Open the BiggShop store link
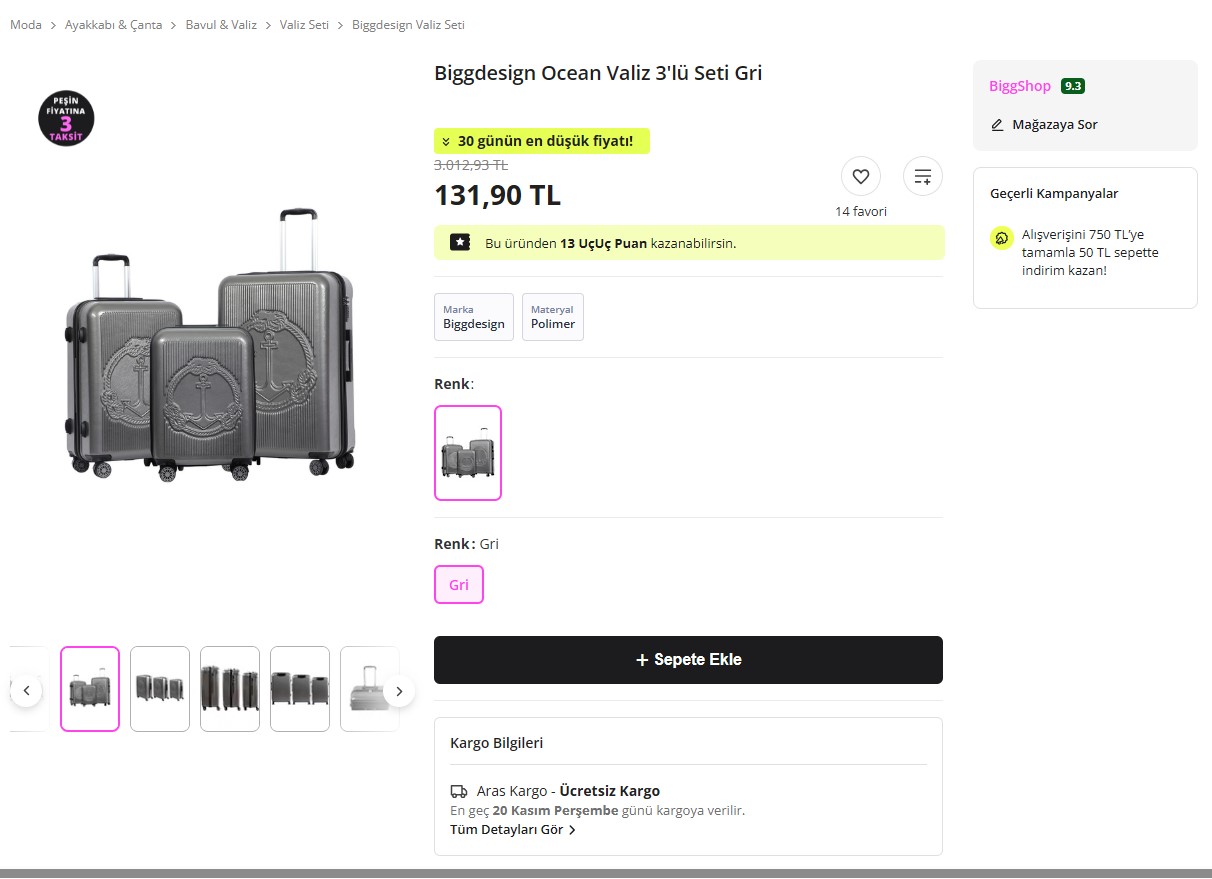 (1019, 86)
